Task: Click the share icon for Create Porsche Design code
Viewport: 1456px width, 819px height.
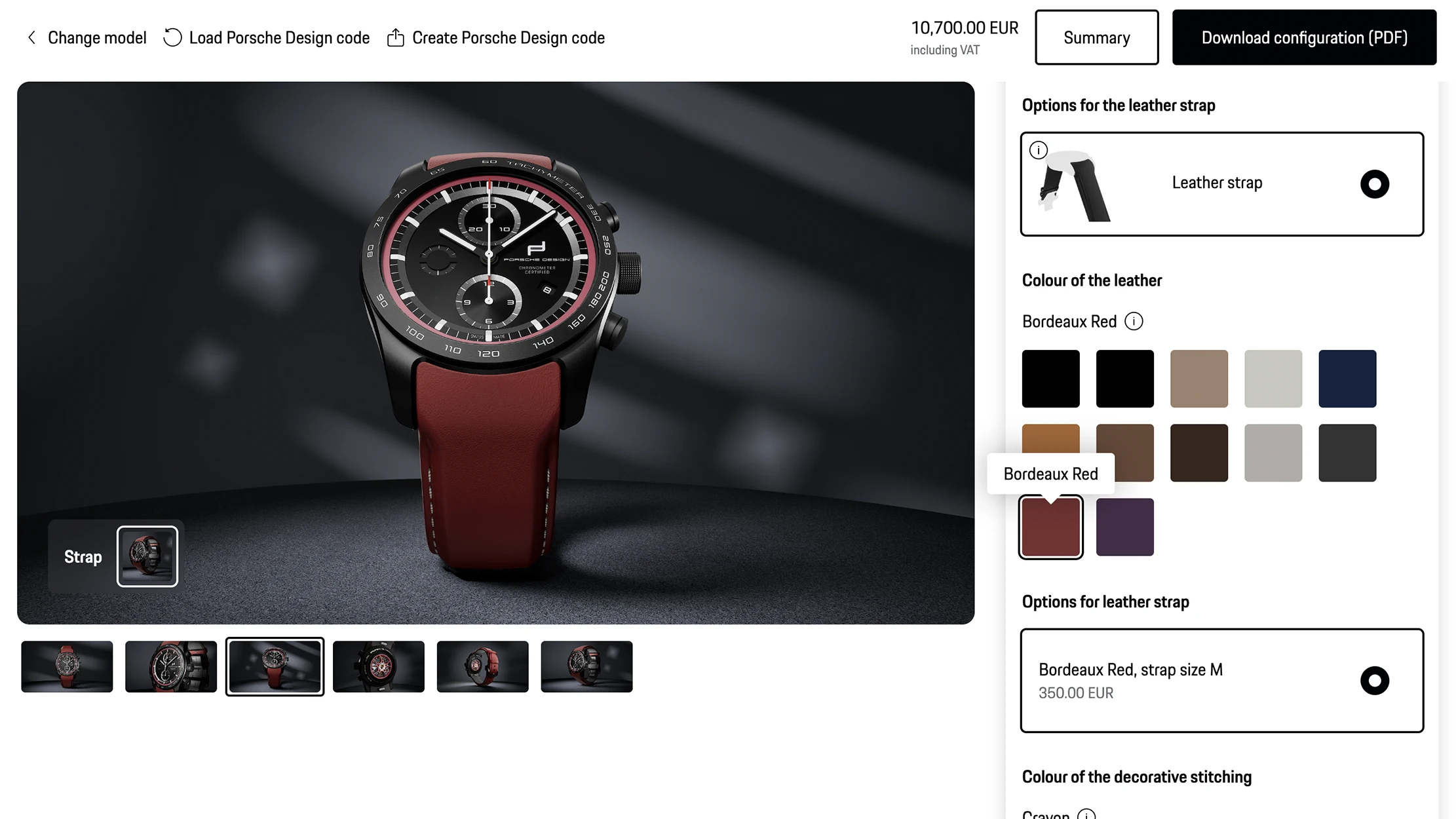Action: point(395,38)
